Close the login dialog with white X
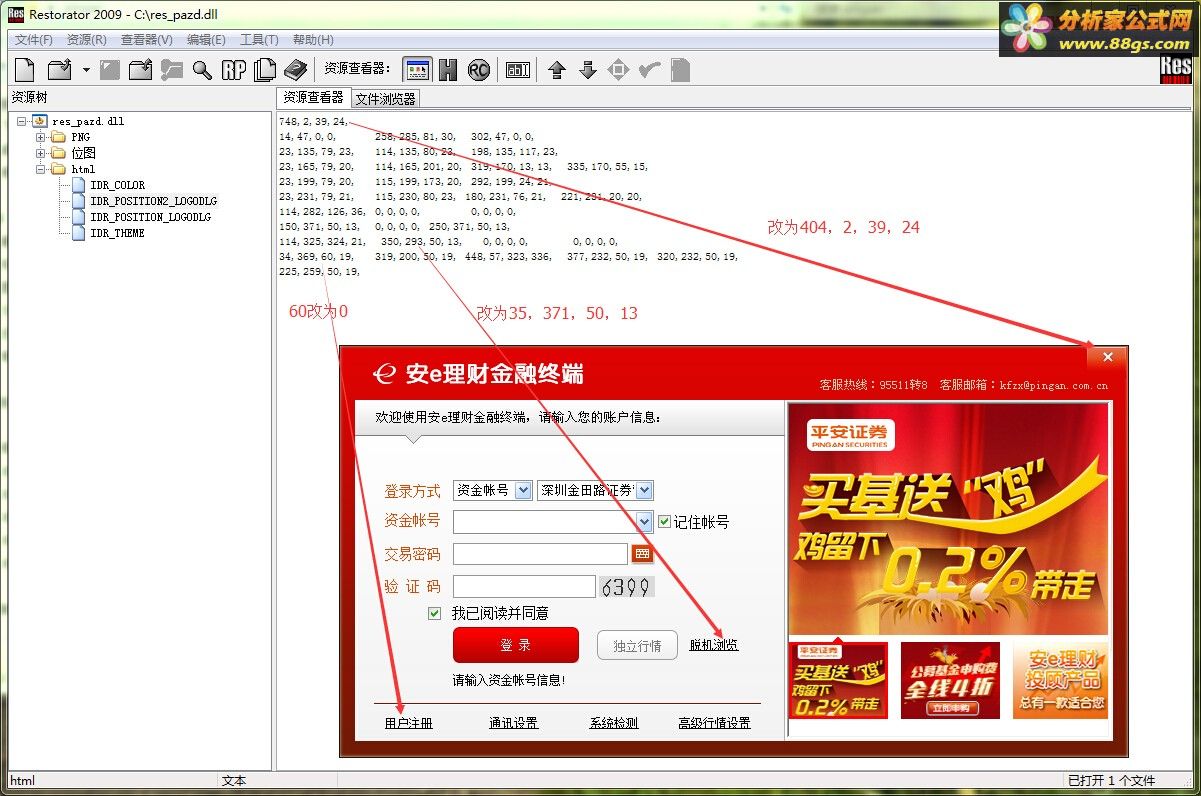 1107,357
